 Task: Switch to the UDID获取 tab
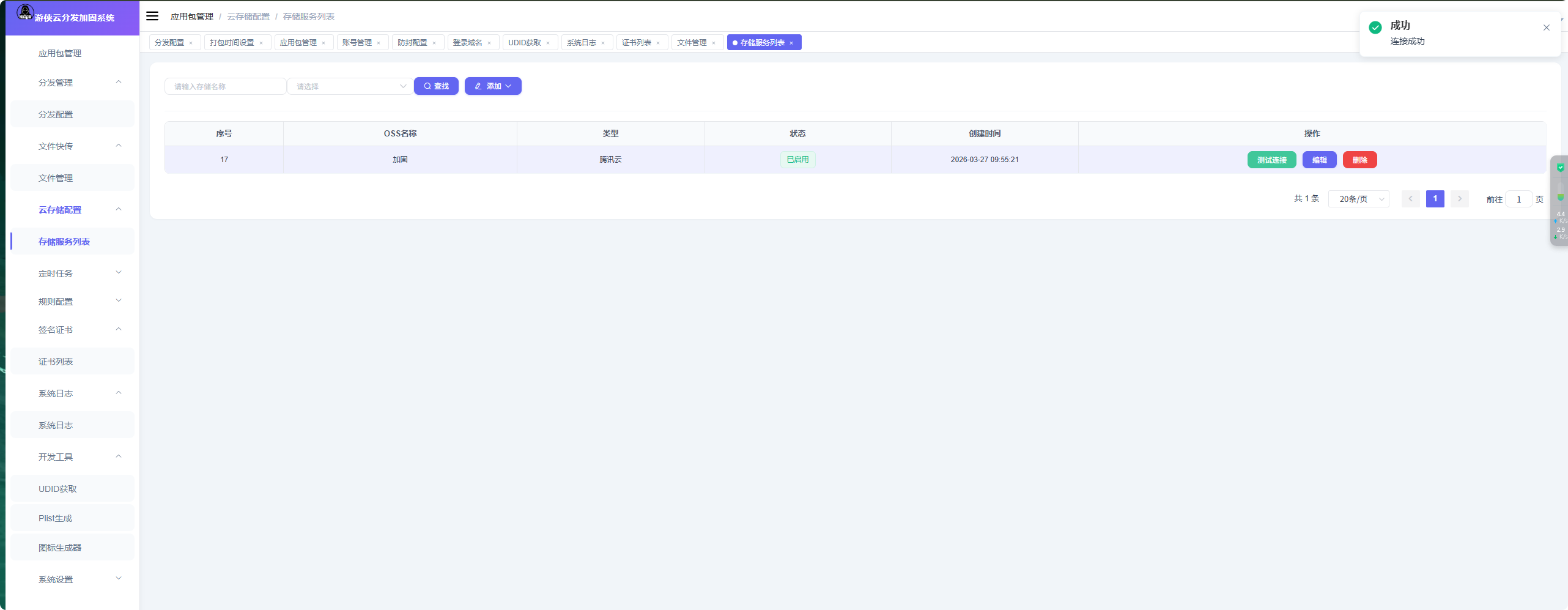(x=524, y=43)
